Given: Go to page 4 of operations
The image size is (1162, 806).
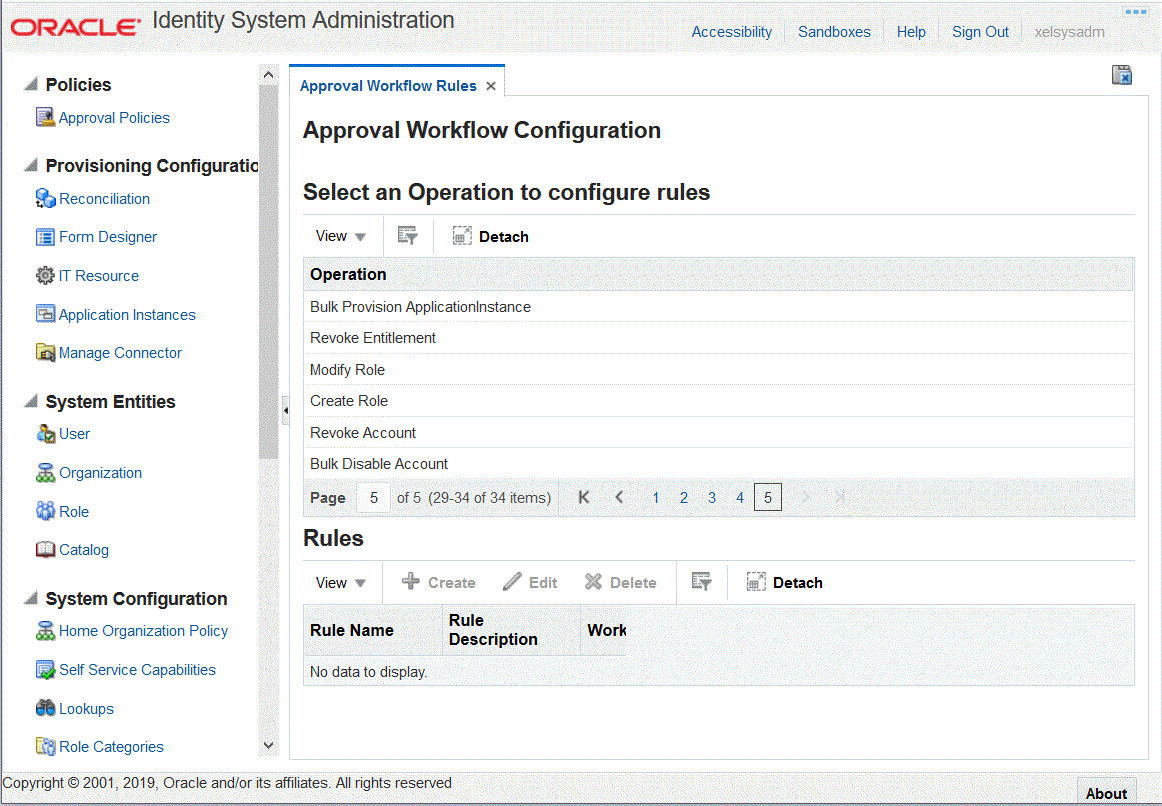Looking at the screenshot, I should (740, 498).
